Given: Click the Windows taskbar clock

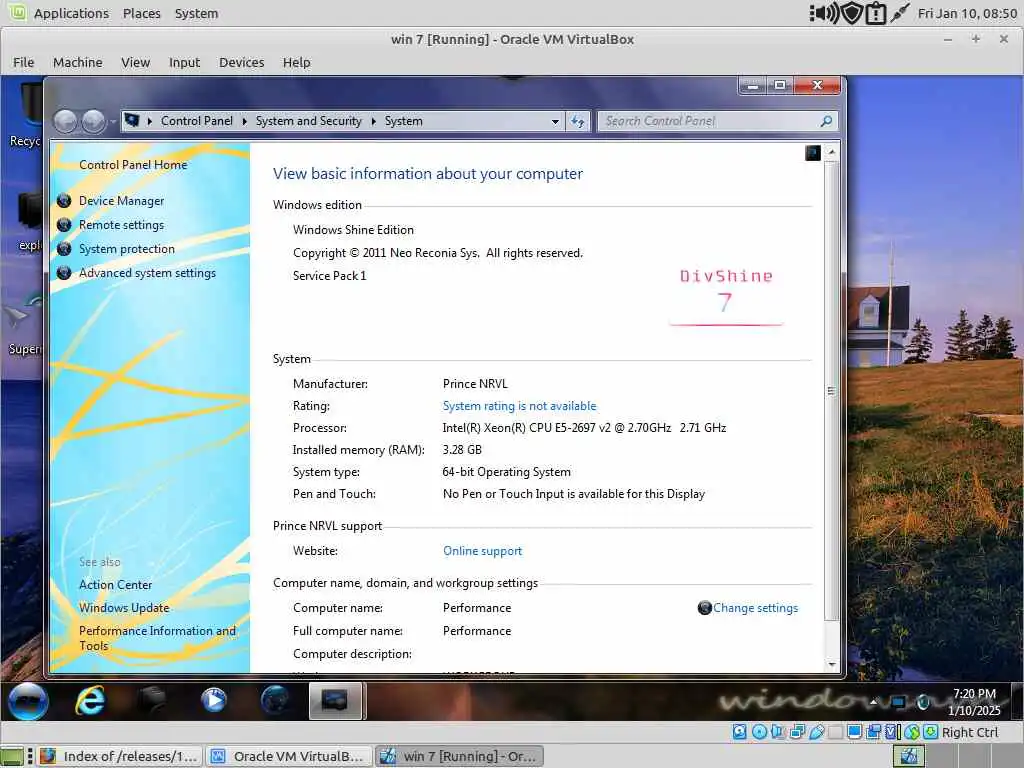Looking at the screenshot, I should pos(974,702).
